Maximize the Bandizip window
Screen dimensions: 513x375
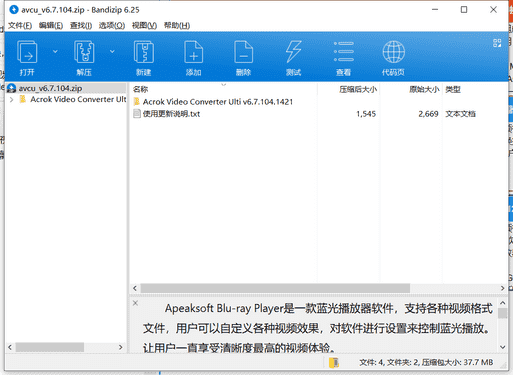click(464, 10)
